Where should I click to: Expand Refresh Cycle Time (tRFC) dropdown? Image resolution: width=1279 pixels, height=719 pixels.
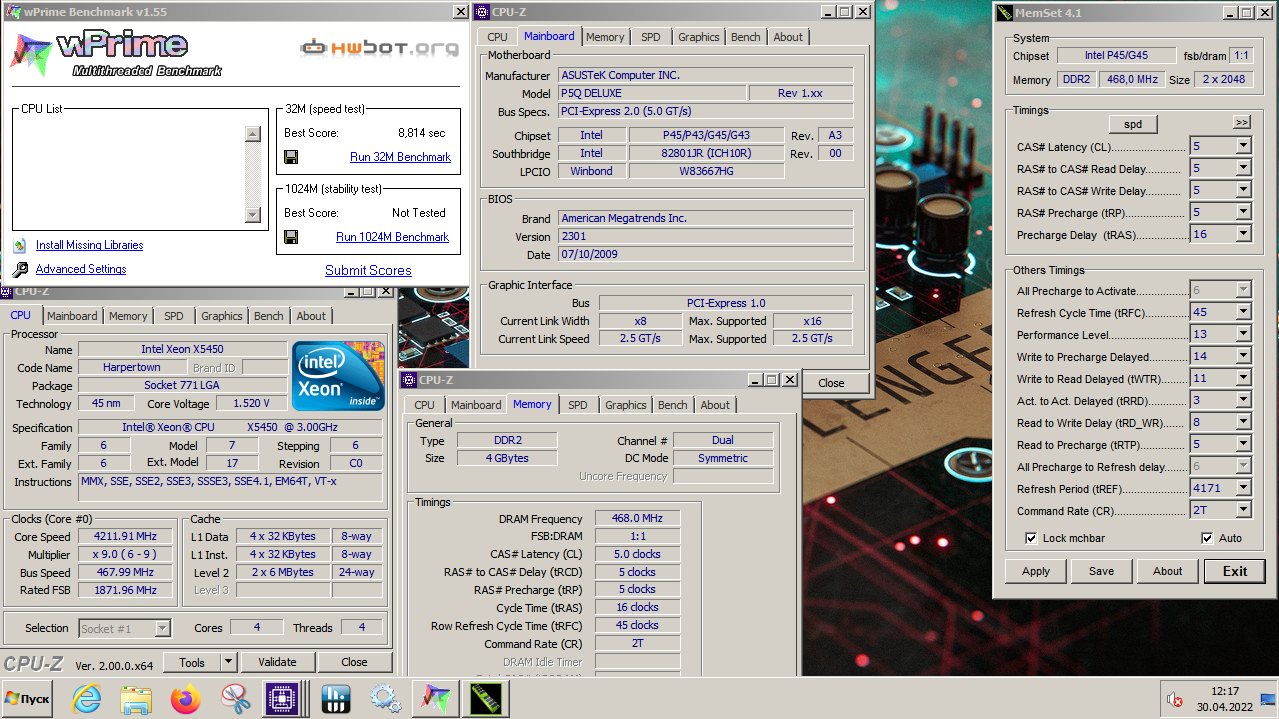click(1243, 312)
